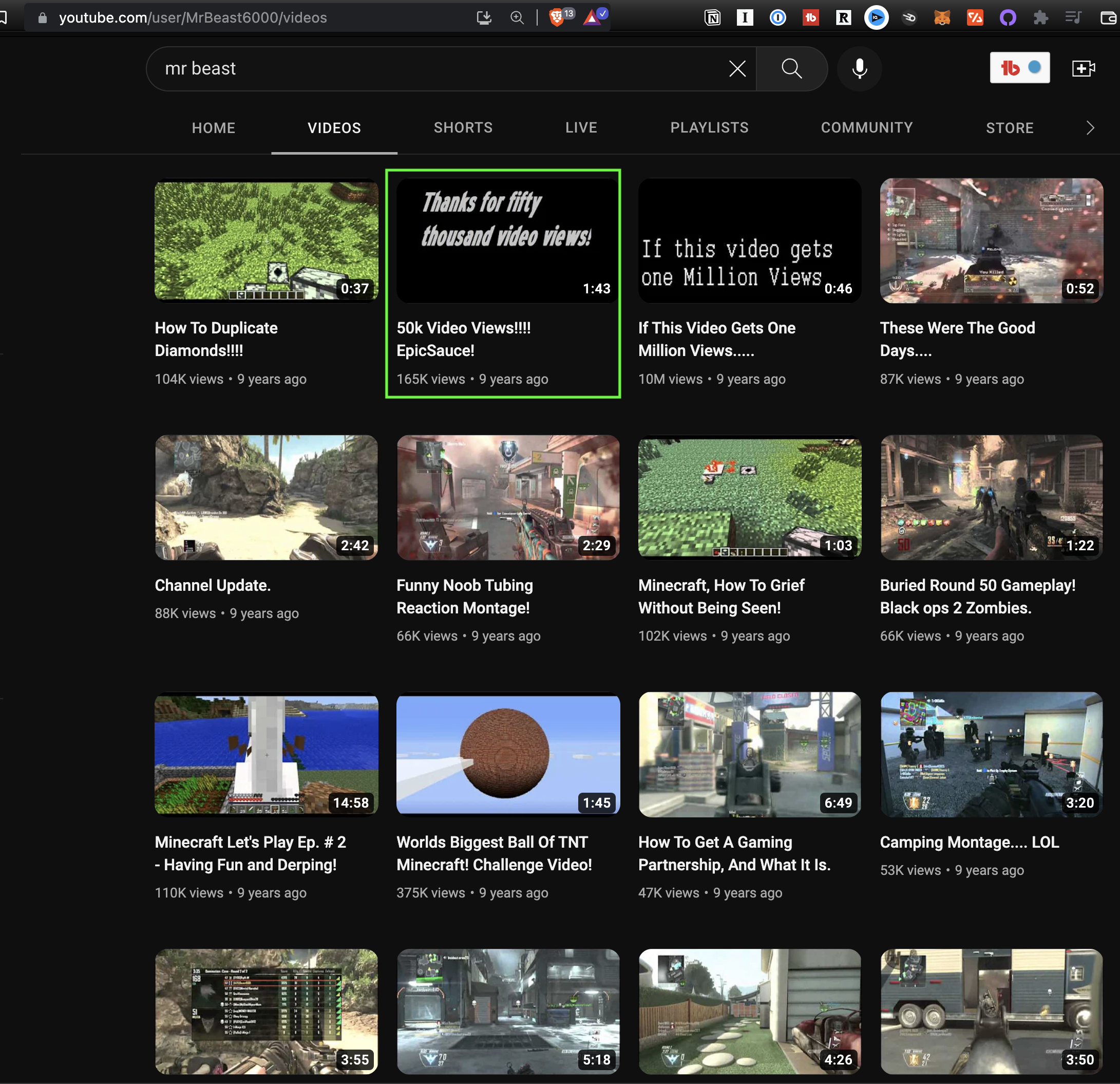Open 'These Were The Good Days....' title
Screen dimensions: 1120x1084
[x=957, y=339]
